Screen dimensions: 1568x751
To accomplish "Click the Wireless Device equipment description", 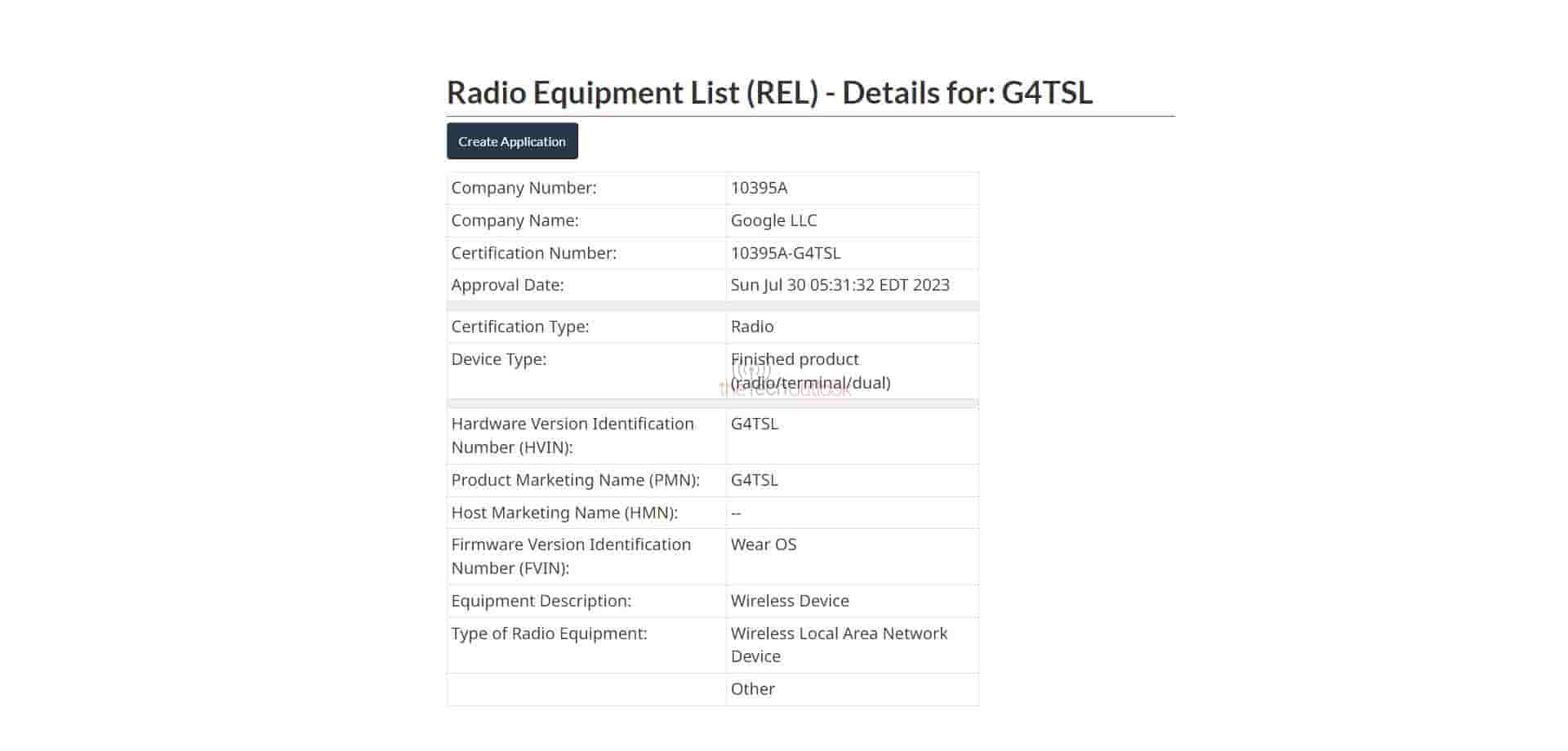I will click(789, 601).
